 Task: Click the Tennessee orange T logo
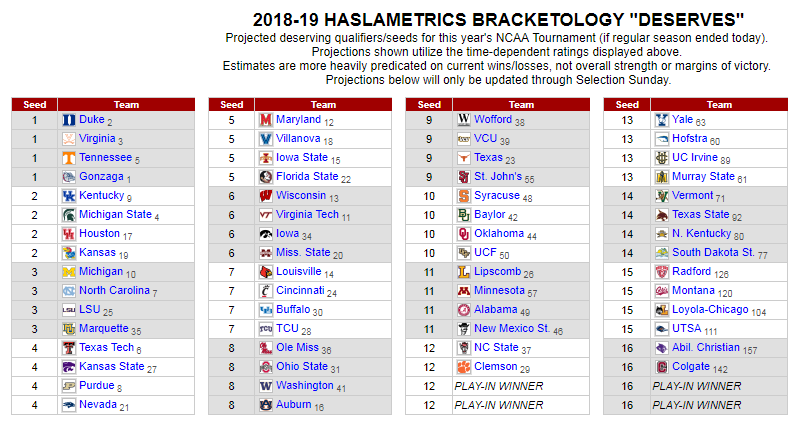tap(68, 158)
